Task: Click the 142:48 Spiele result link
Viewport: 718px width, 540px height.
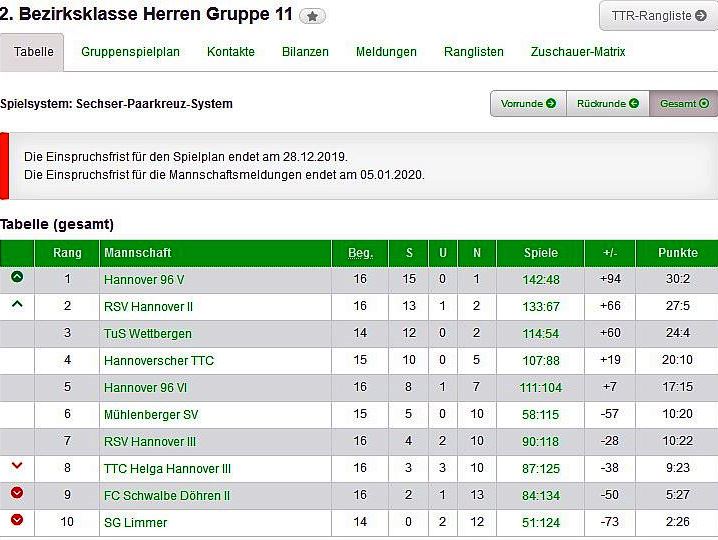Action: [x=541, y=280]
